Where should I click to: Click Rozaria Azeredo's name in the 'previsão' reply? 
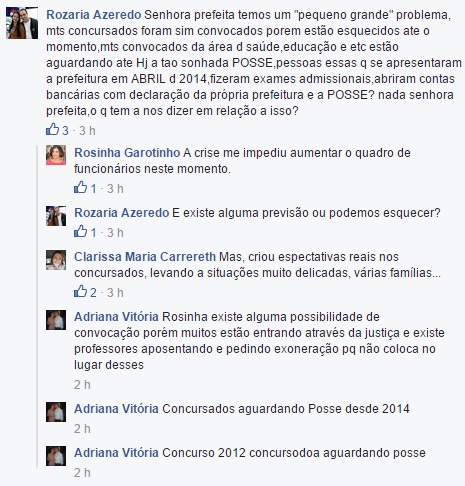[x=122, y=213]
